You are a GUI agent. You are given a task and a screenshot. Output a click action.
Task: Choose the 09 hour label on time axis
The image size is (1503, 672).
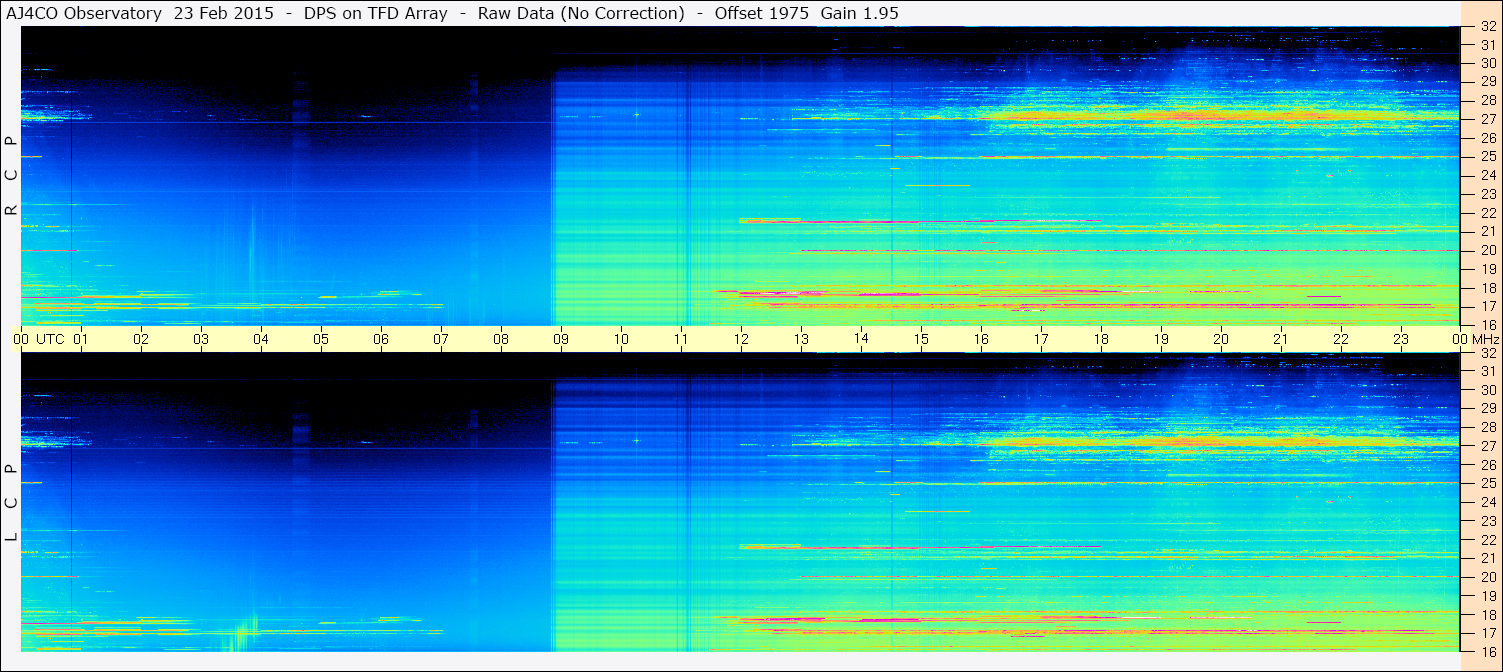[x=561, y=339]
